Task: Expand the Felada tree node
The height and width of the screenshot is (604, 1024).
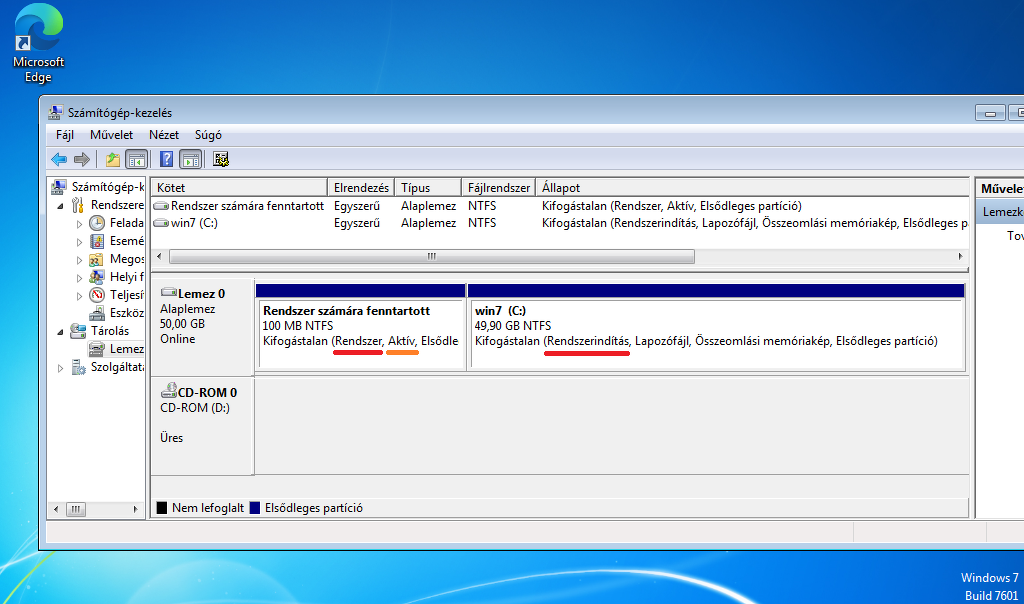Action: pos(79,224)
